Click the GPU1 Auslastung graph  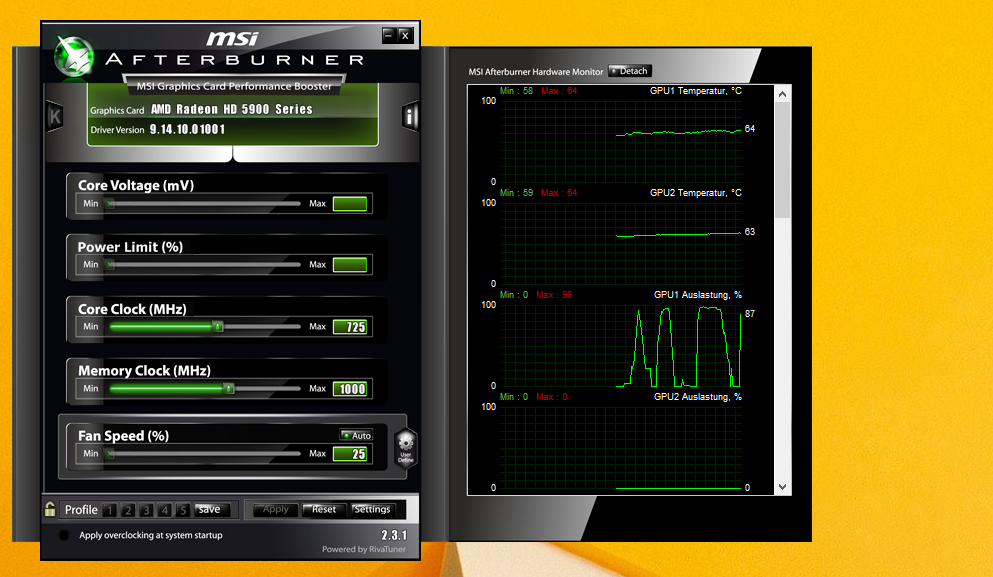[621, 346]
